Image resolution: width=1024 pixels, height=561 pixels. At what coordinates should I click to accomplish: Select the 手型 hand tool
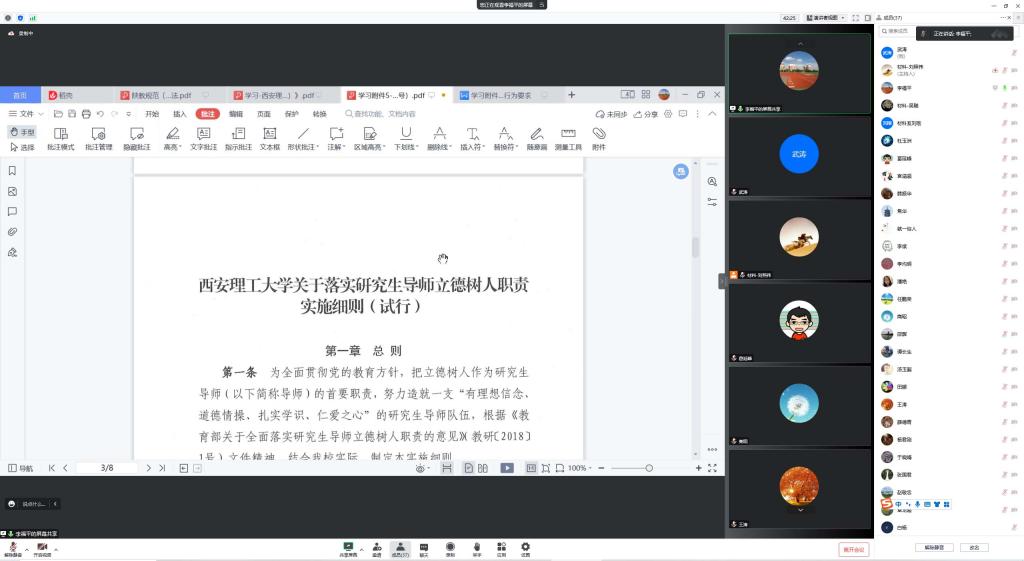tap(23, 132)
